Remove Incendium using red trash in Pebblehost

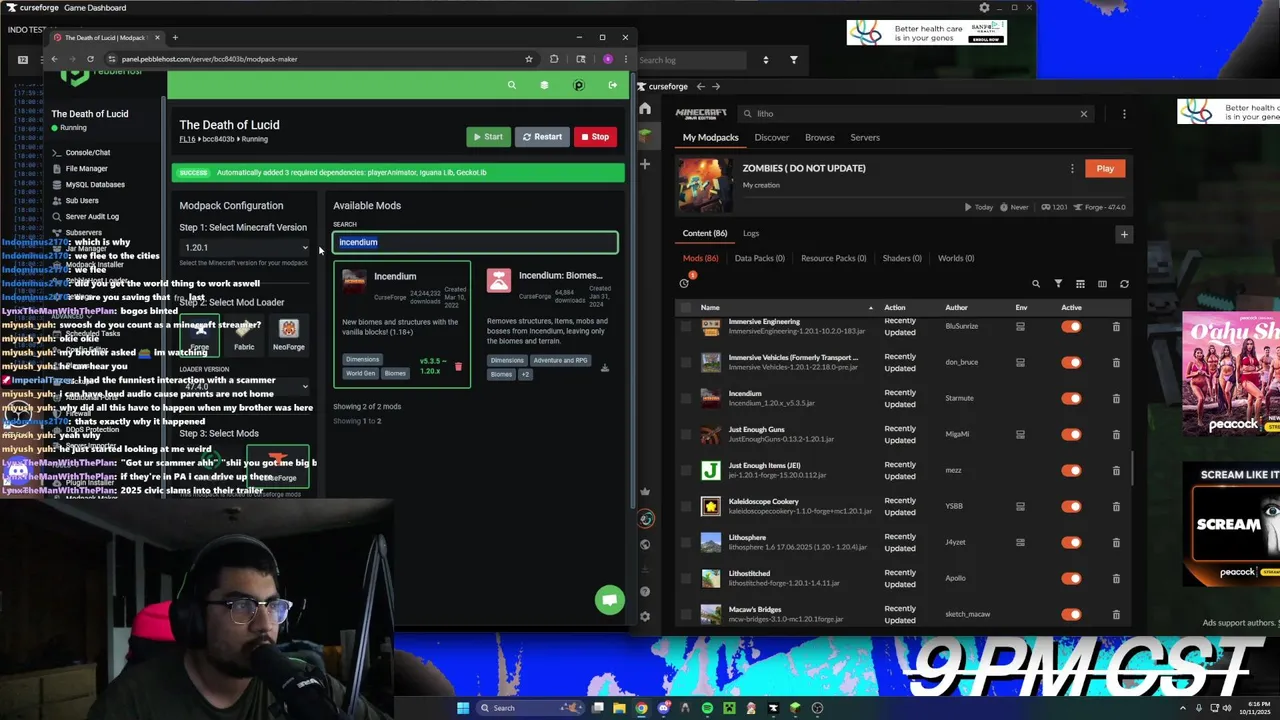pyautogui.click(x=458, y=367)
